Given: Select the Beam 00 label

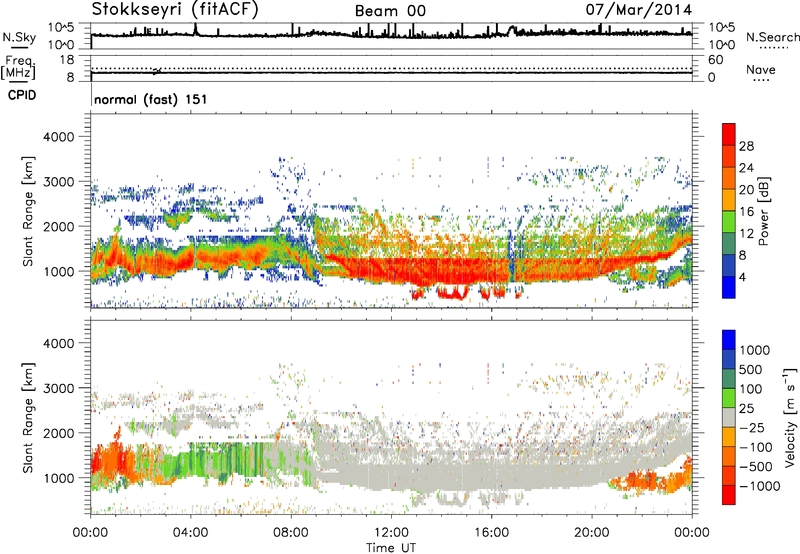Looking at the screenshot, I should point(390,11).
